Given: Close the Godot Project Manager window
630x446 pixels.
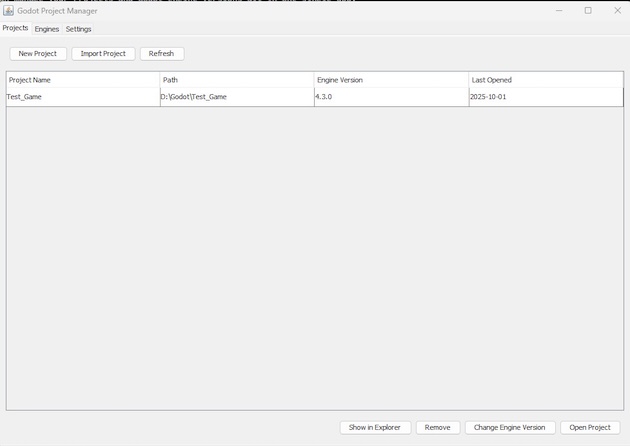Looking at the screenshot, I should 618,10.
